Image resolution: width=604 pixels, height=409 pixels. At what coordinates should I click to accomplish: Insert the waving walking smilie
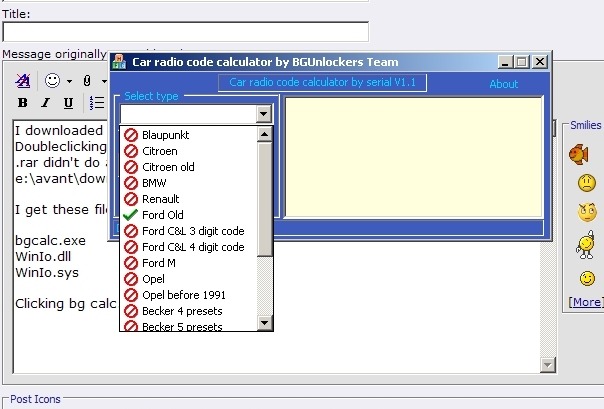585,244
